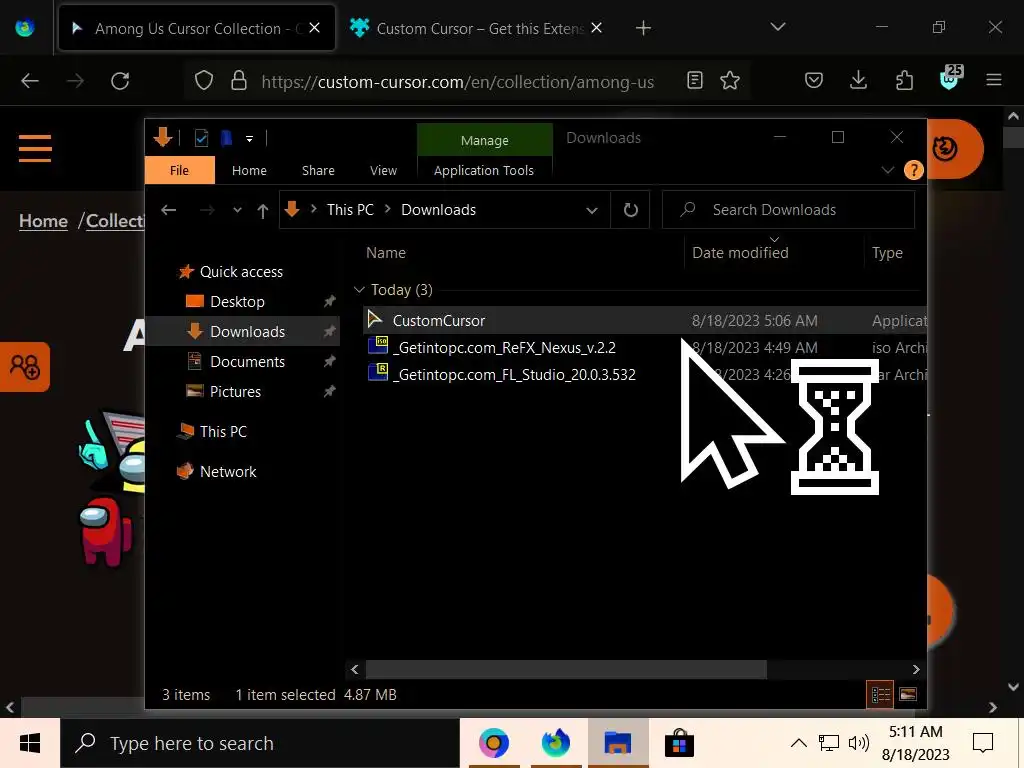Click the orange add friends side button
Viewport: 1024px width, 768px height.
pos(25,367)
